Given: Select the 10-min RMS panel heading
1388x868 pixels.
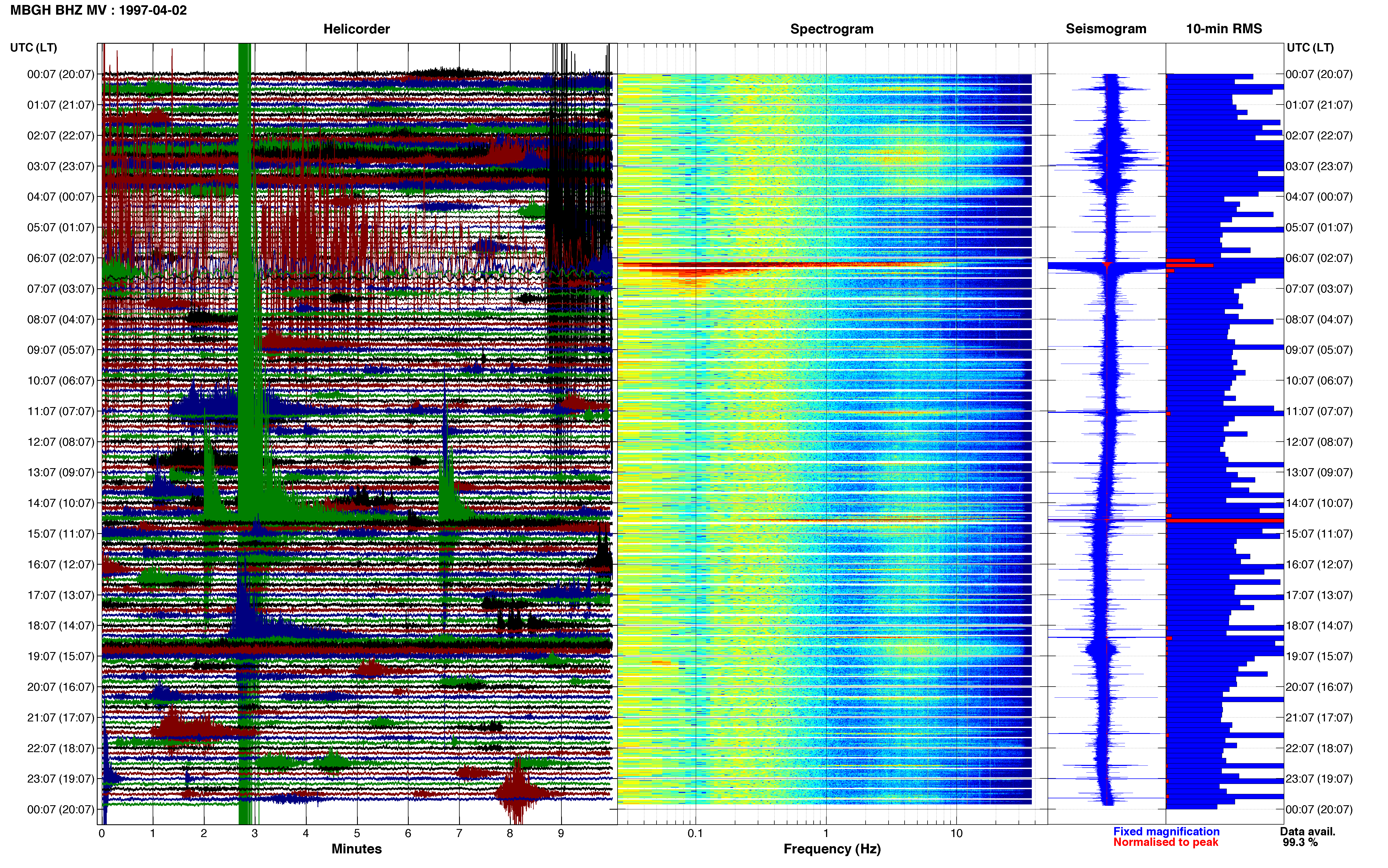Looking at the screenshot, I should tap(1224, 29).
